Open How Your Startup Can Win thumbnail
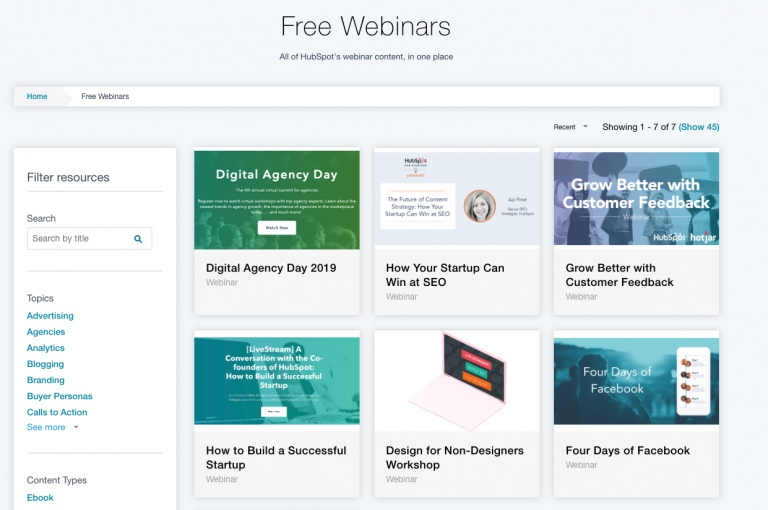This screenshot has width=768, height=510. 457,198
